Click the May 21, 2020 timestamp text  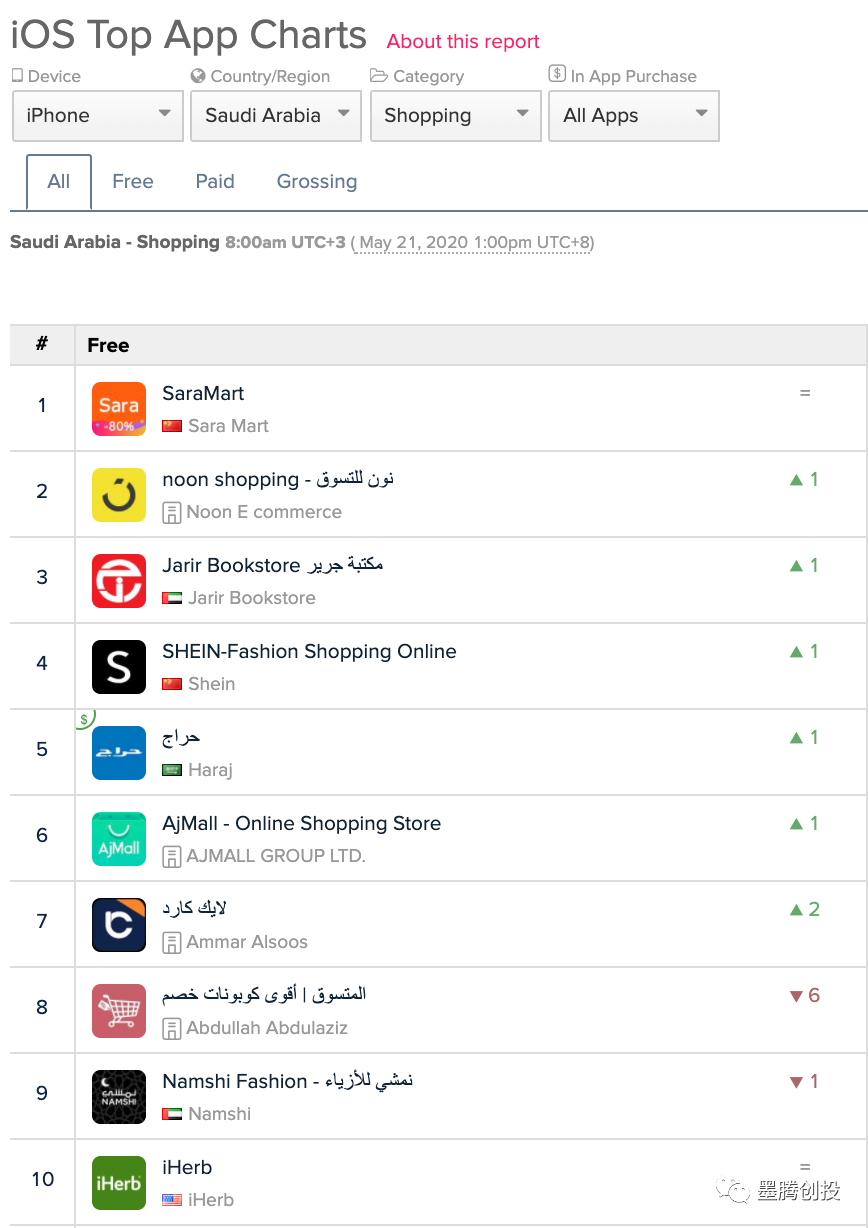tap(472, 243)
